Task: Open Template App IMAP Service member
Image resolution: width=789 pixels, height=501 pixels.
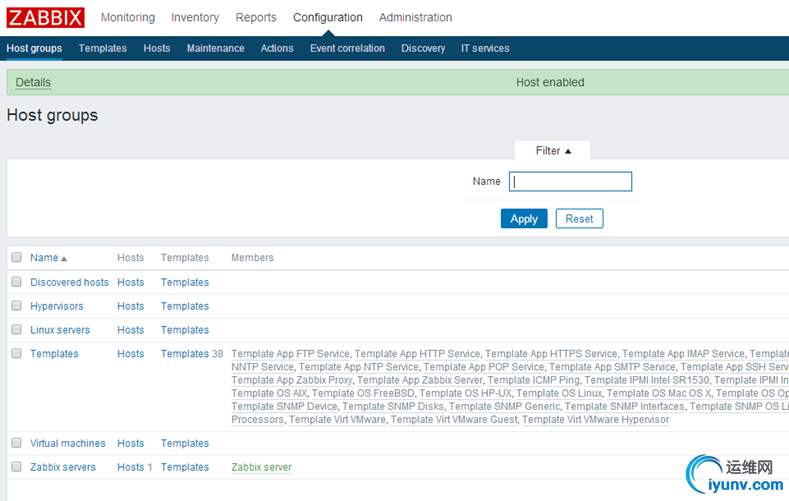Action: [683, 354]
